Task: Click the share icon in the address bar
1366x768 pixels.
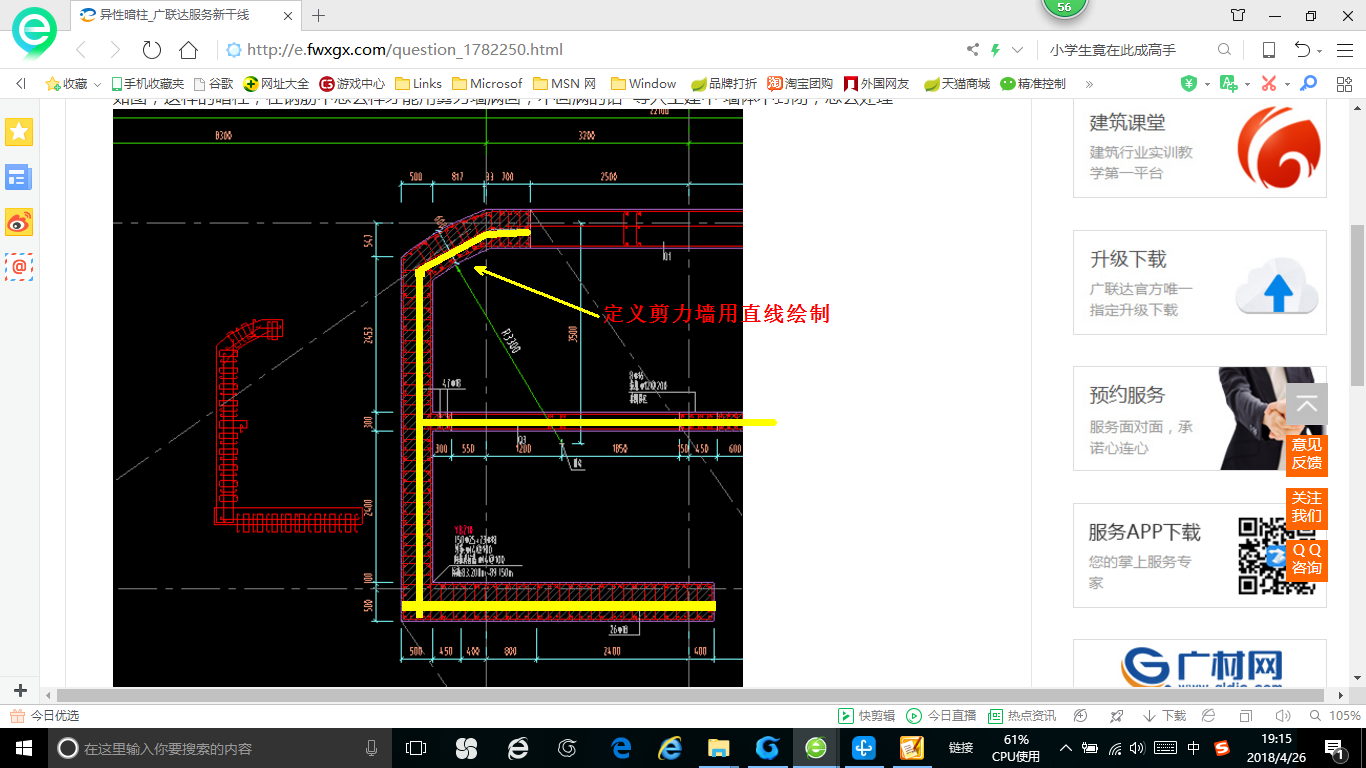Action: pos(972,50)
